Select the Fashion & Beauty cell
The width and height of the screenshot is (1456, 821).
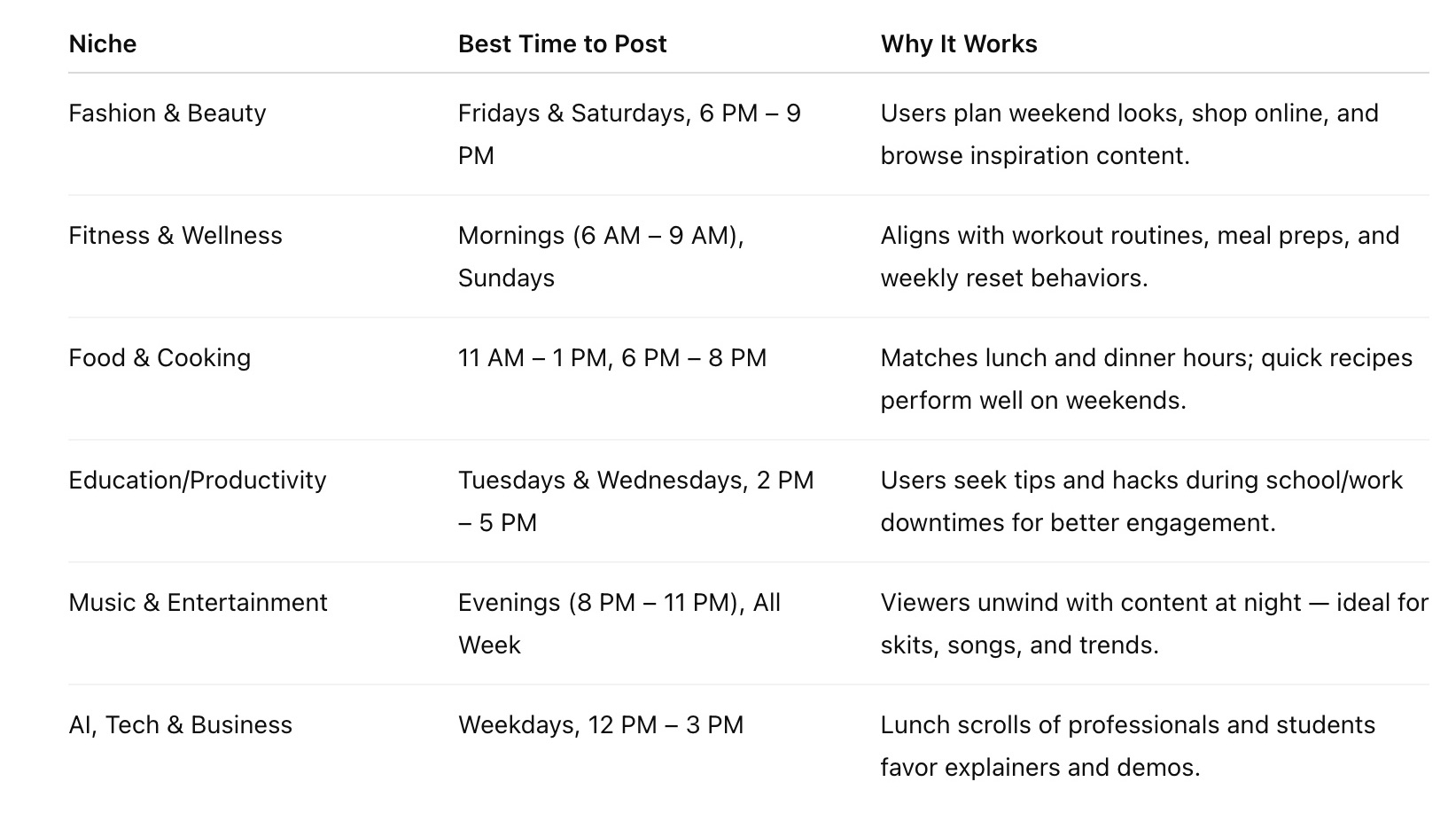(x=167, y=113)
